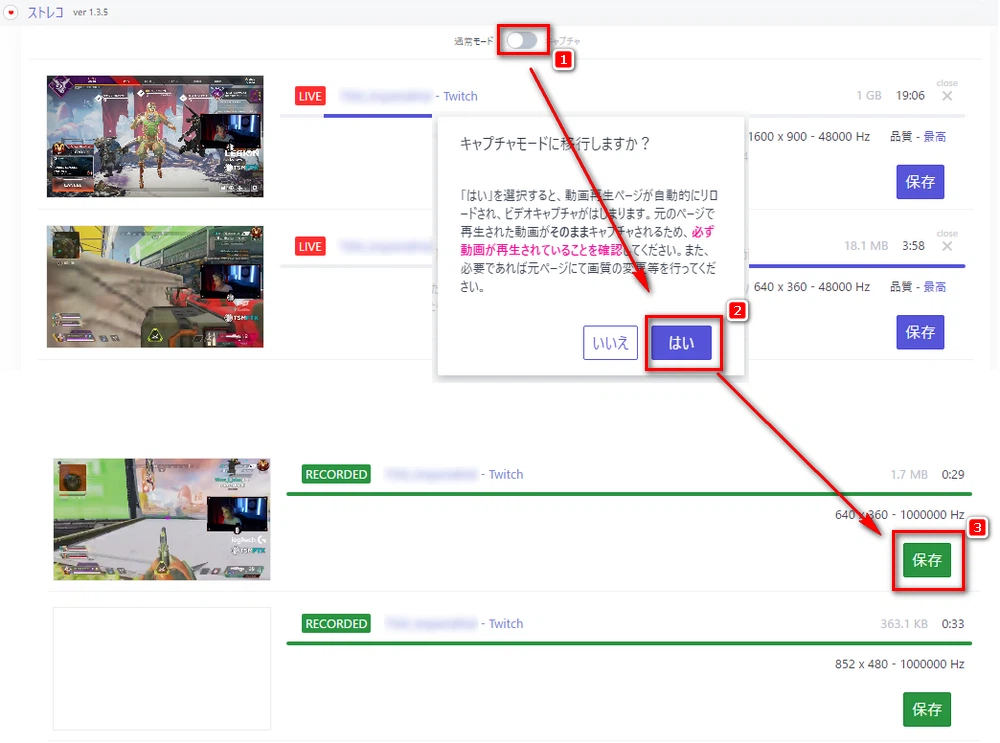
Task: Click the '18.1 MB' file size text
Action: (x=865, y=246)
